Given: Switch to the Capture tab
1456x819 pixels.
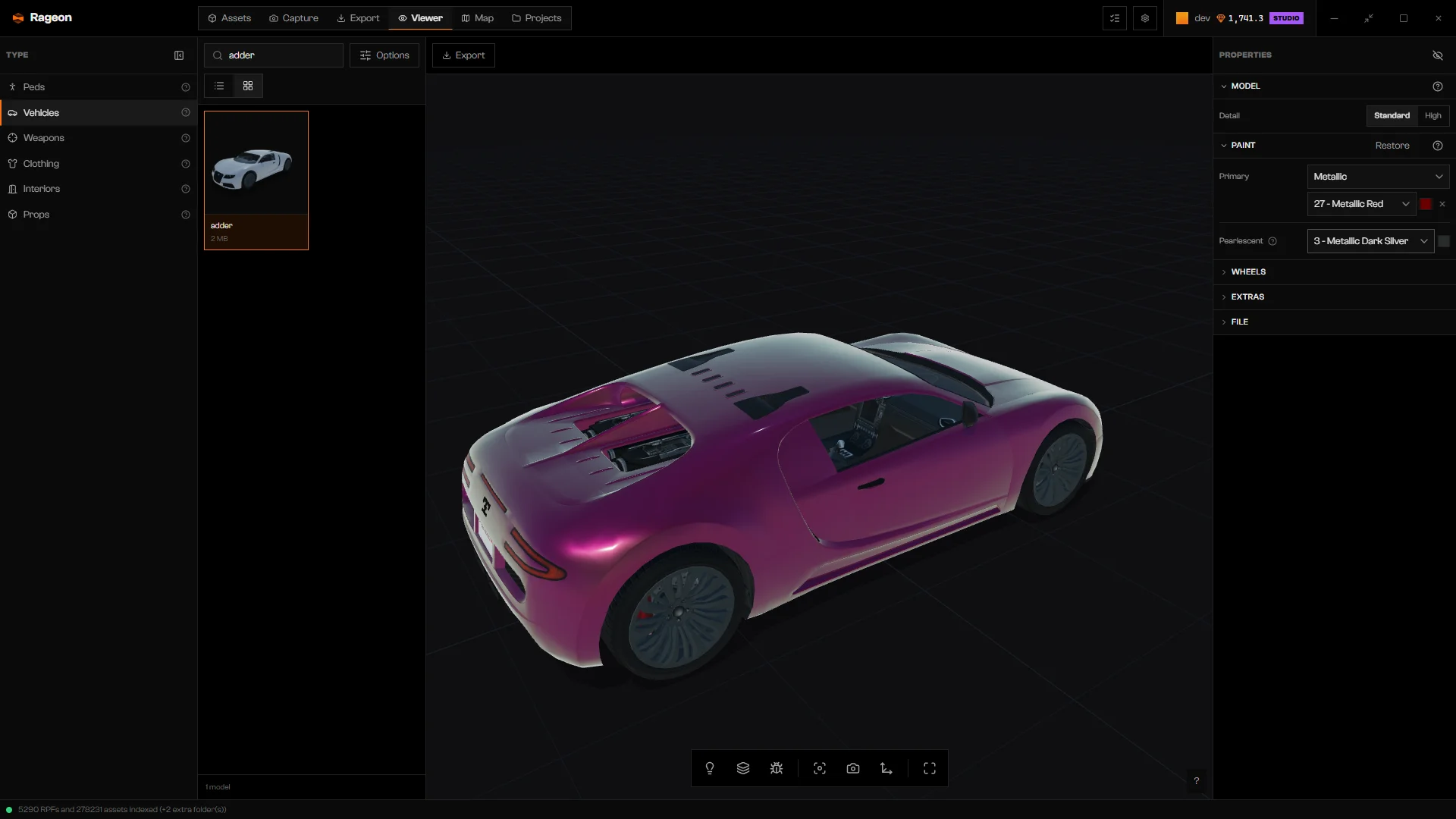Looking at the screenshot, I should tap(293, 18).
